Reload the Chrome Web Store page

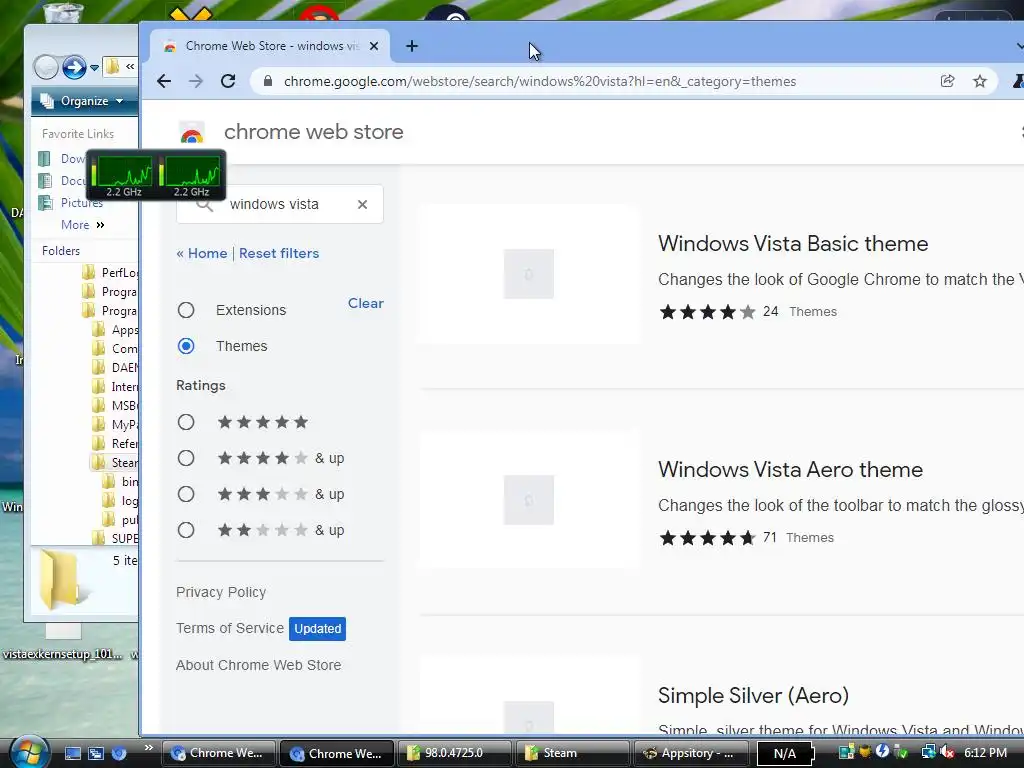tap(228, 81)
